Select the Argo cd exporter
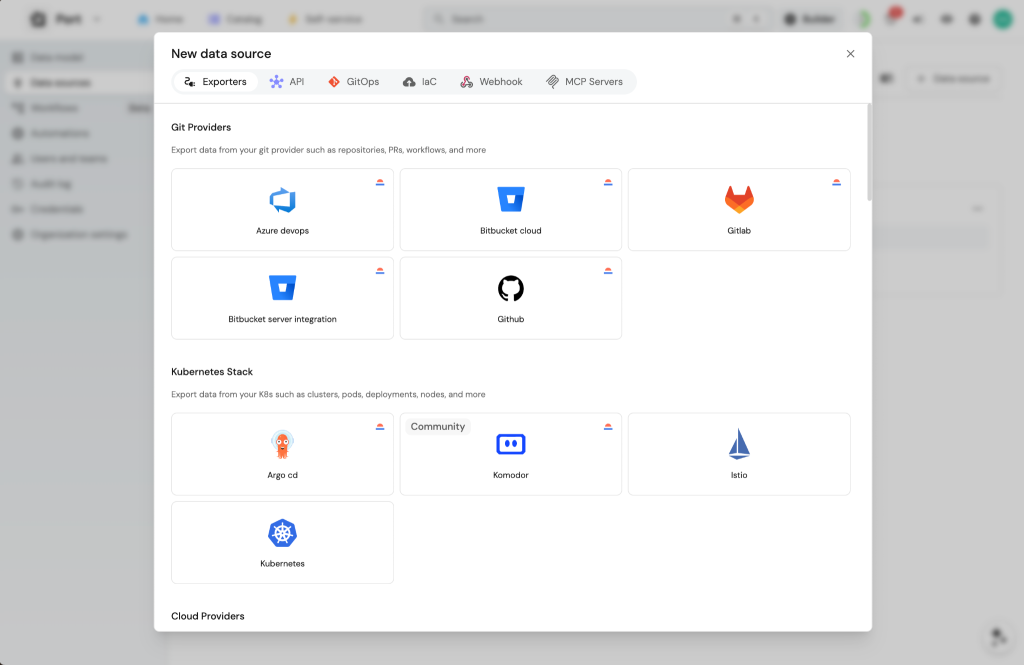This screenshot has width=1024, height=665. tap(282, 454)
